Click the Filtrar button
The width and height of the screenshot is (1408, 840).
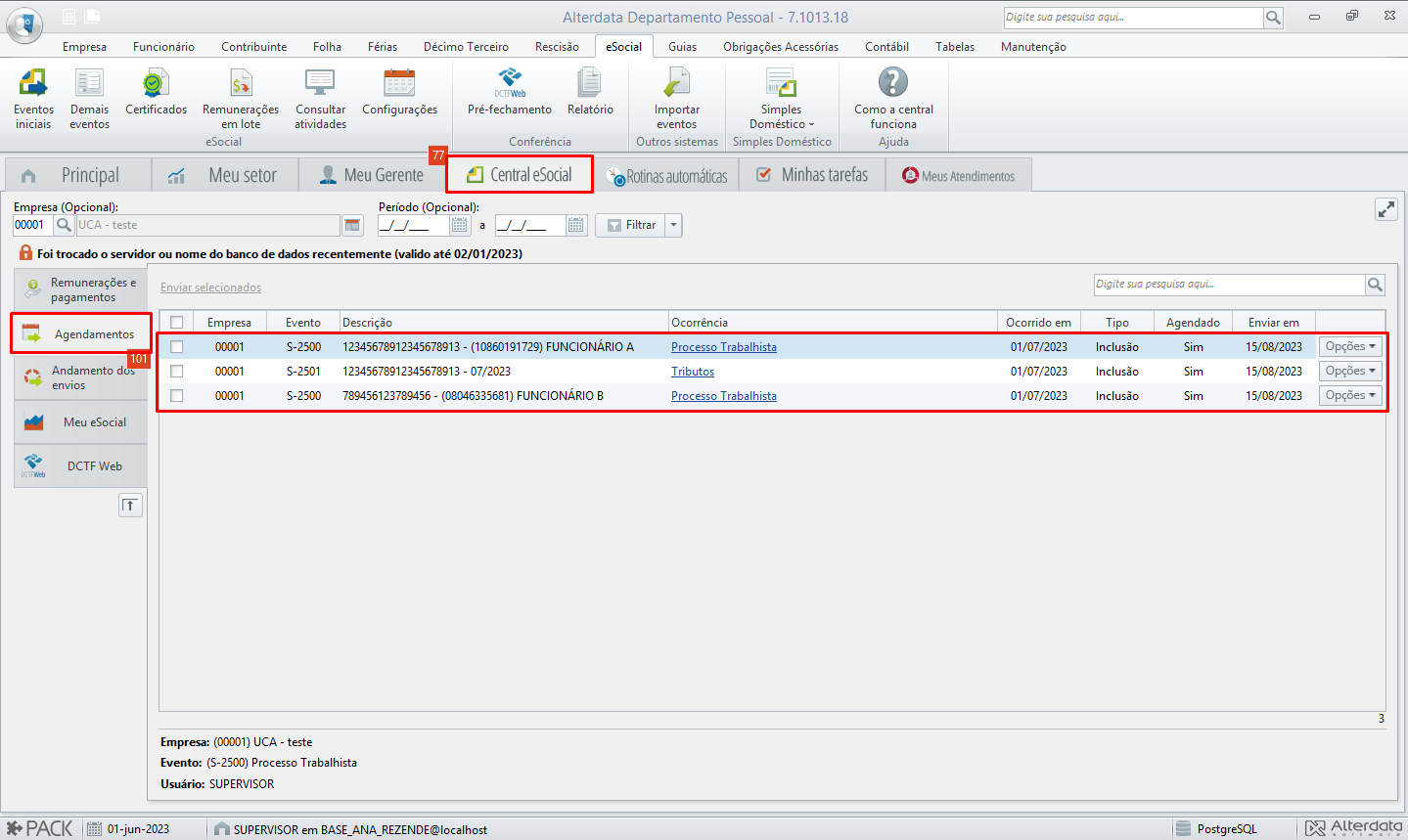pyautogui.click(x=631, y=225)
